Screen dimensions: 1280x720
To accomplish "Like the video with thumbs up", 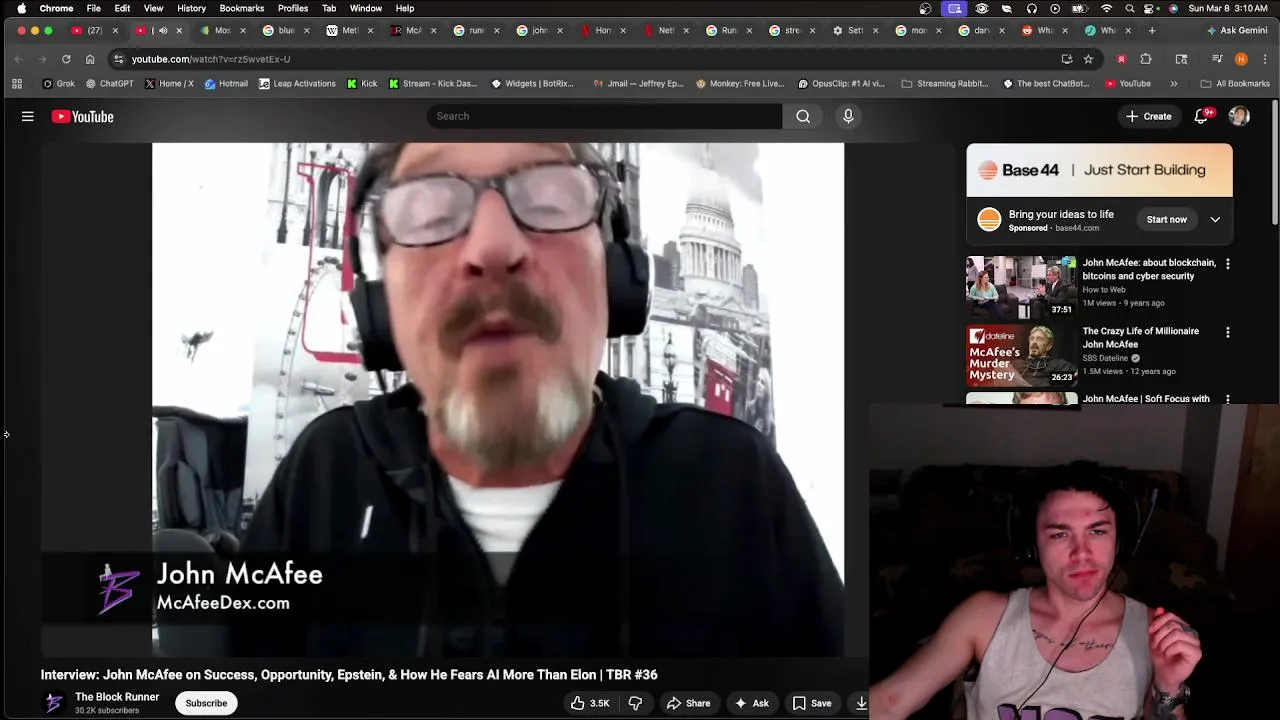I will tap(589, 703).
